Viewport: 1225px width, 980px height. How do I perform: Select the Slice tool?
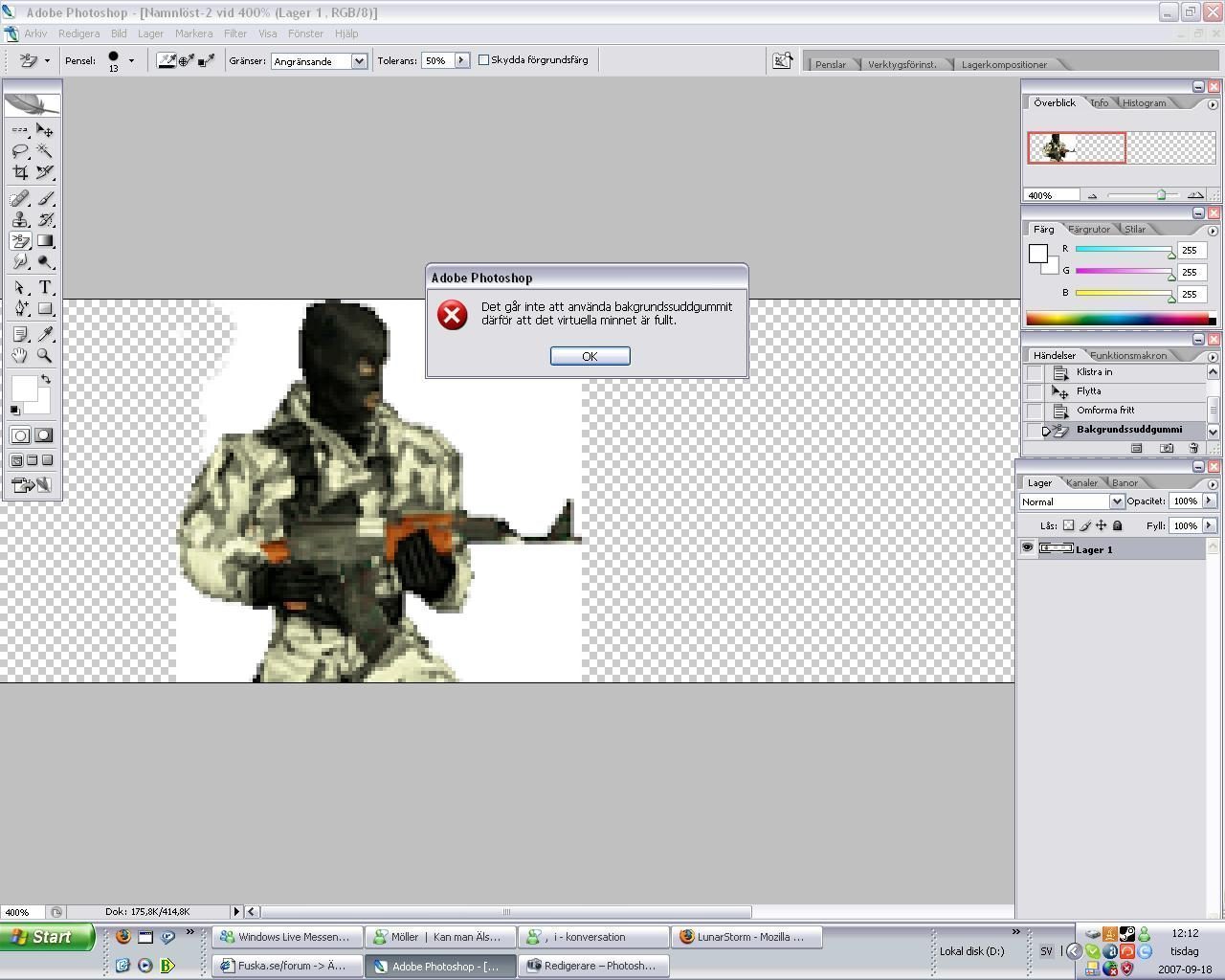click(x=44, y=172)
